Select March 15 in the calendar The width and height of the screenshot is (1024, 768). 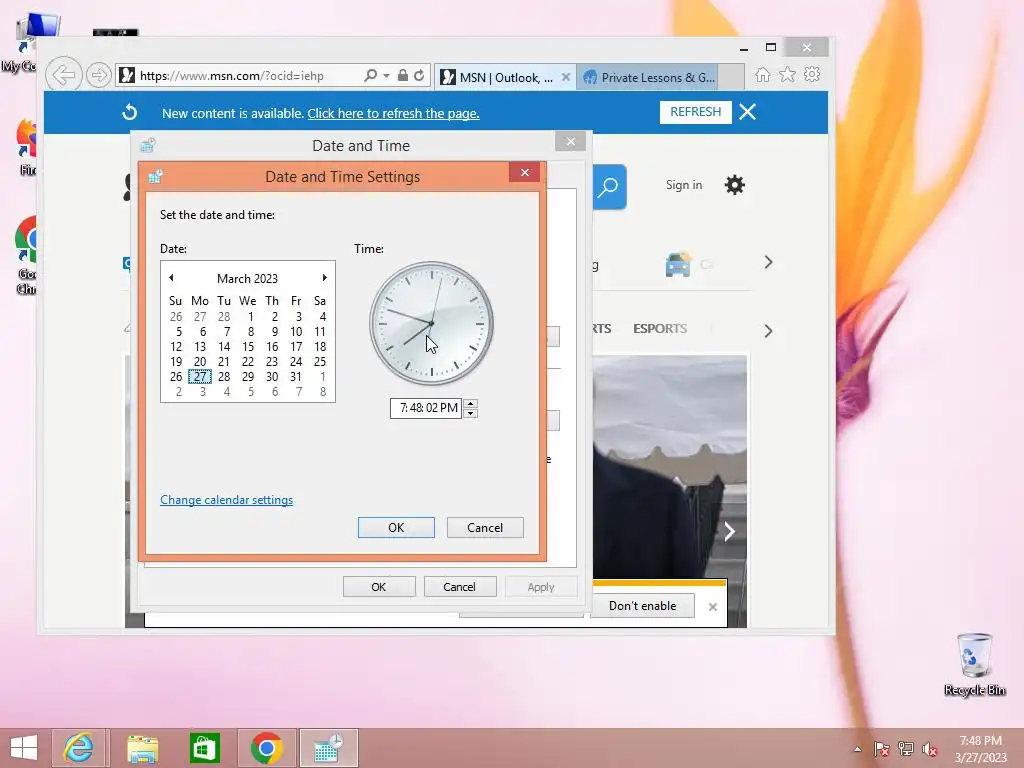point(248,347)
